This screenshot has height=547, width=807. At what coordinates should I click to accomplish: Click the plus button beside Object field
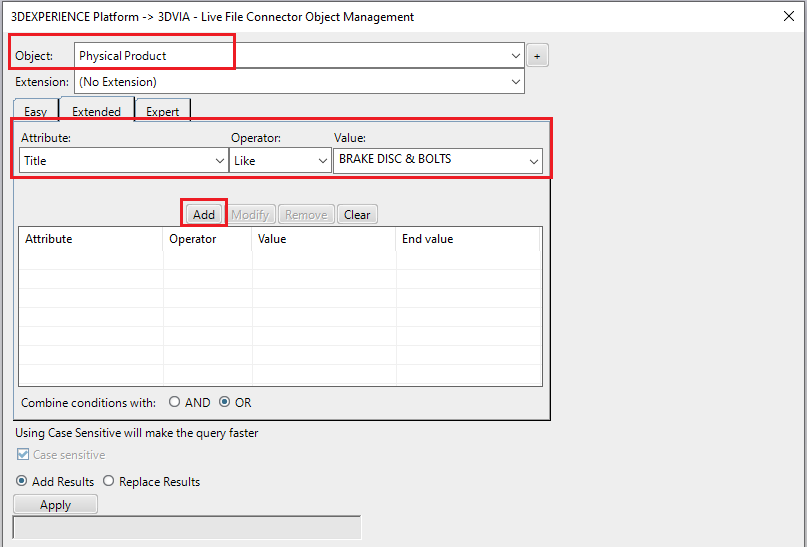click(537, 56)
